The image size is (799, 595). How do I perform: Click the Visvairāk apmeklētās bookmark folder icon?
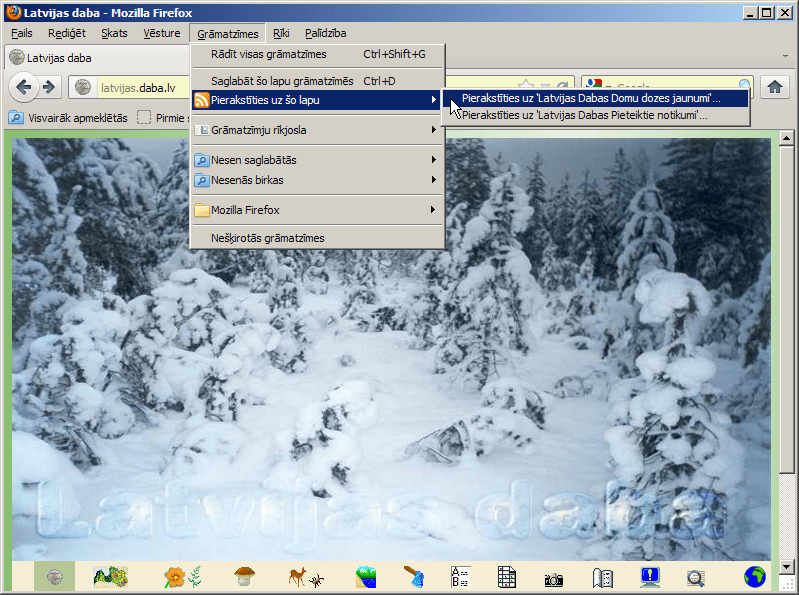pos(16,118)
